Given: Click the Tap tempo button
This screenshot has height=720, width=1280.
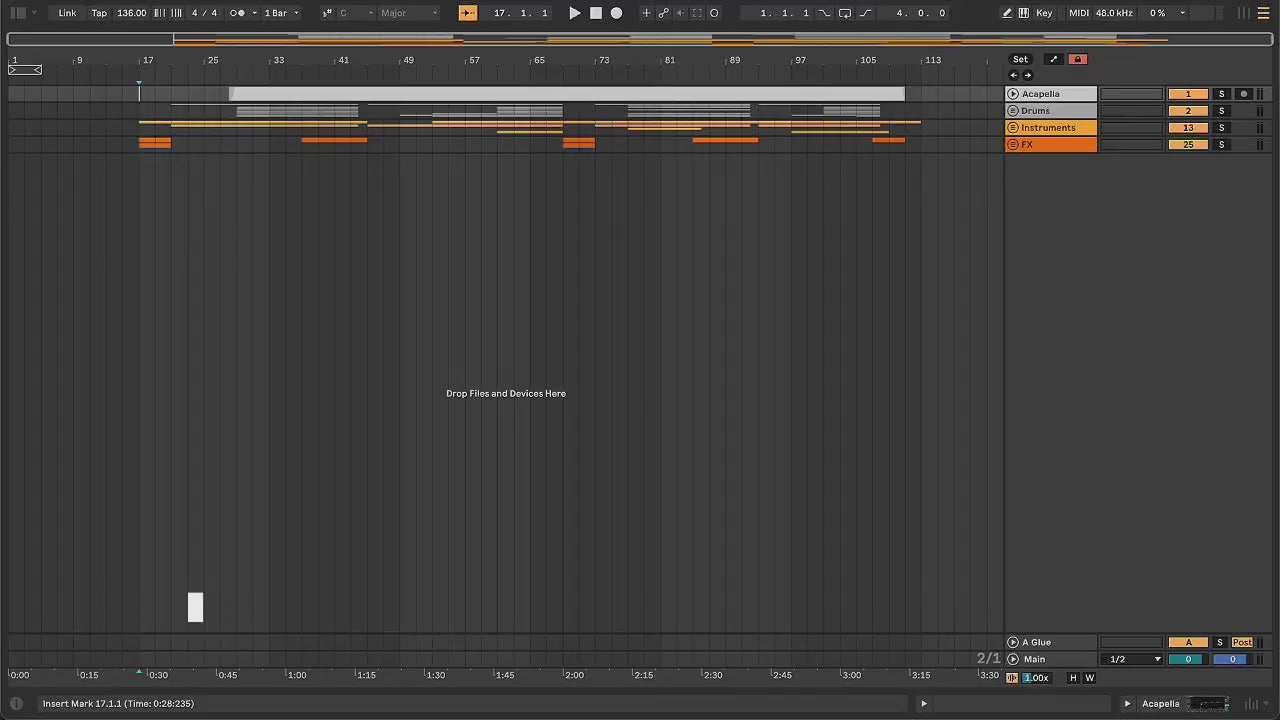Looking at the screenshot, I should coord(99,13).
